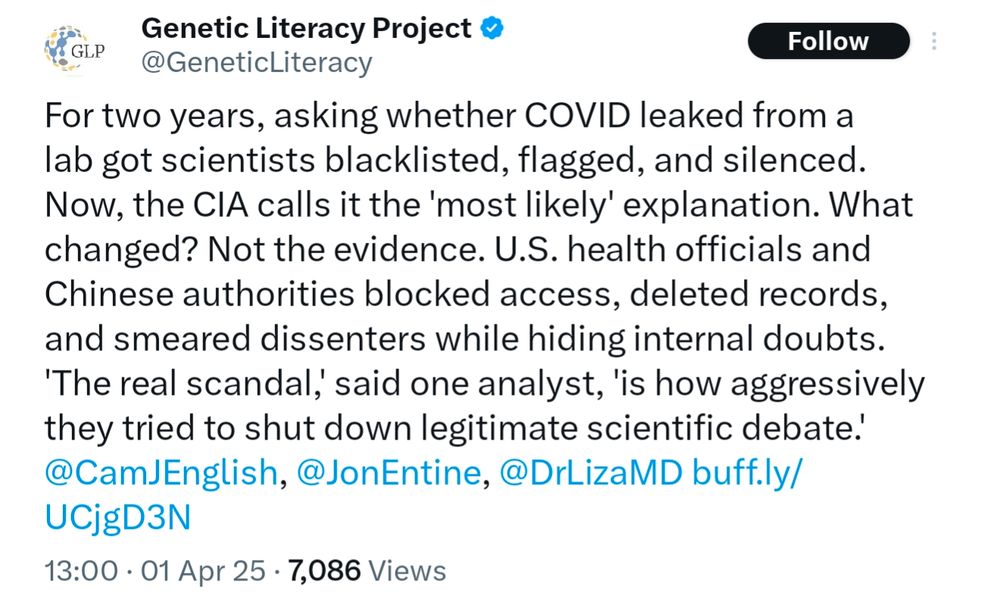The width and height of the screenshot is (1000, 604).
Task: Click 'The real scandal' quoted text
Action: pyautogui.click(x=185, y=384)
